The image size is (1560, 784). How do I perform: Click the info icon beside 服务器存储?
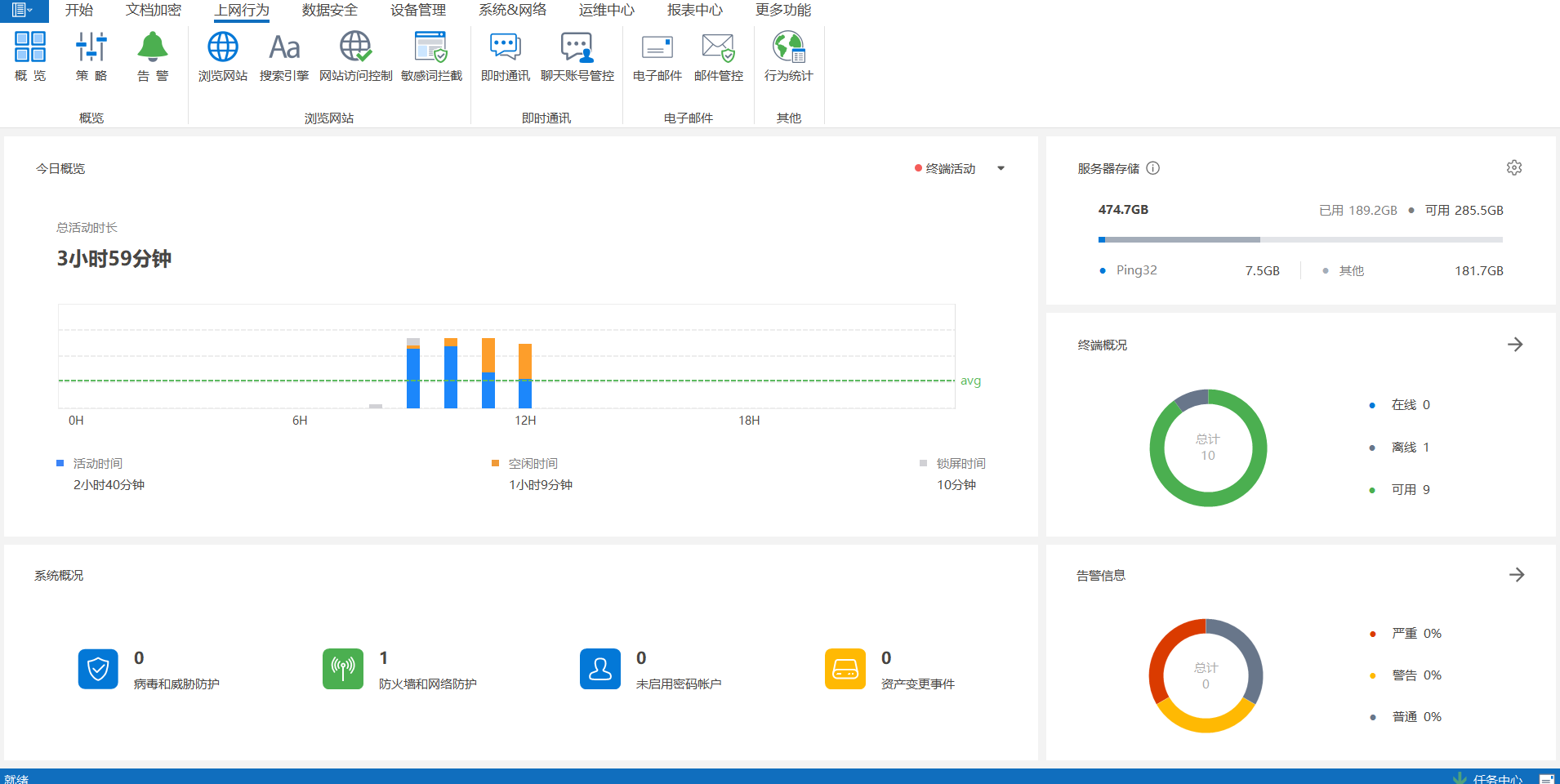click(1152, 168)
